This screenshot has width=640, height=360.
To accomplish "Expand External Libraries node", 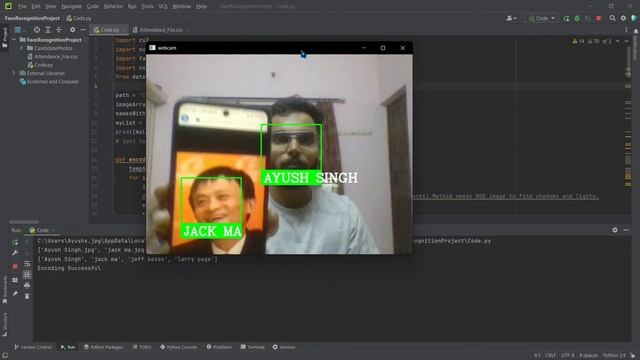I will tap(14, 73).
